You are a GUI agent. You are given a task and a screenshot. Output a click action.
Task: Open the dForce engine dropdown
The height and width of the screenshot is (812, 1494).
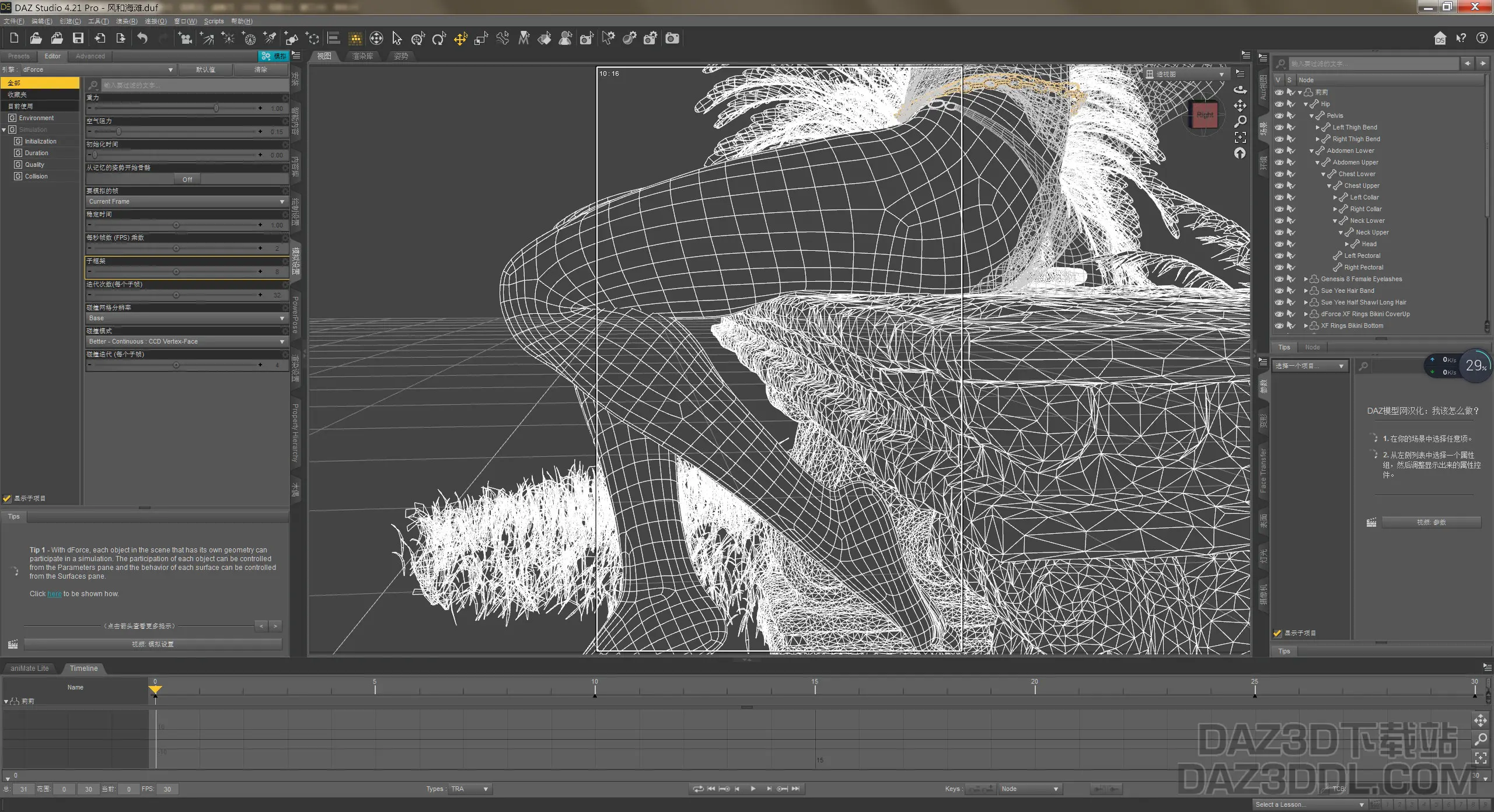tap(98, 69)
